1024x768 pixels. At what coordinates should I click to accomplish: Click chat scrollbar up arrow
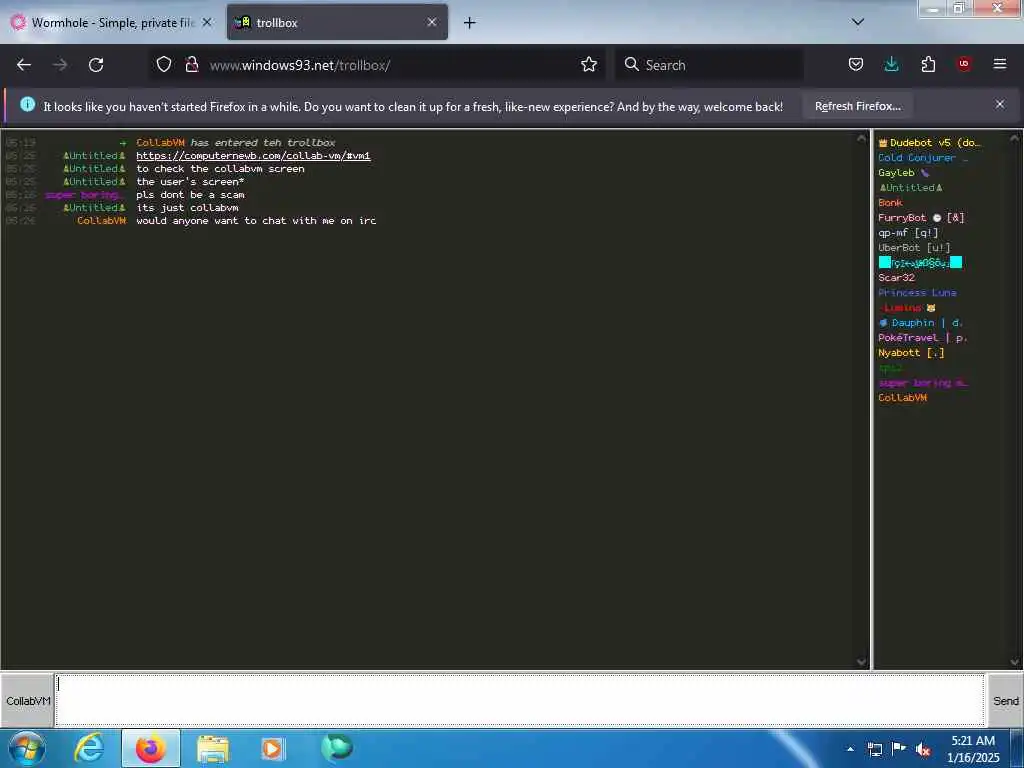click(861, 139)
